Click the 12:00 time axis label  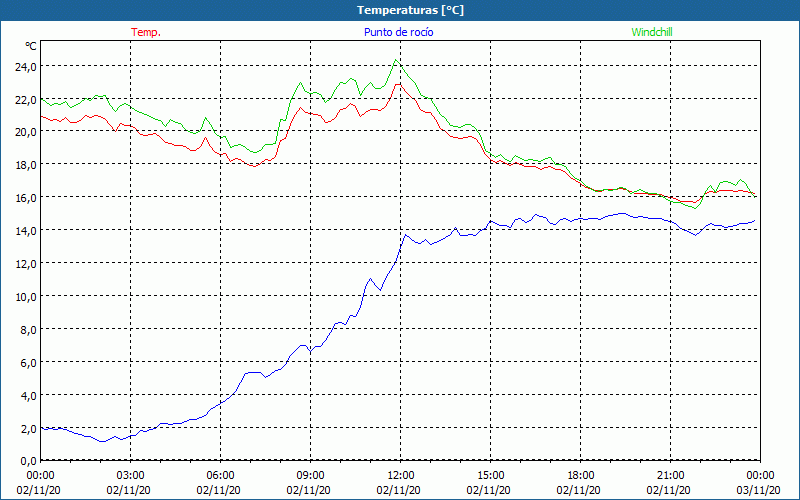click(401, 476)
